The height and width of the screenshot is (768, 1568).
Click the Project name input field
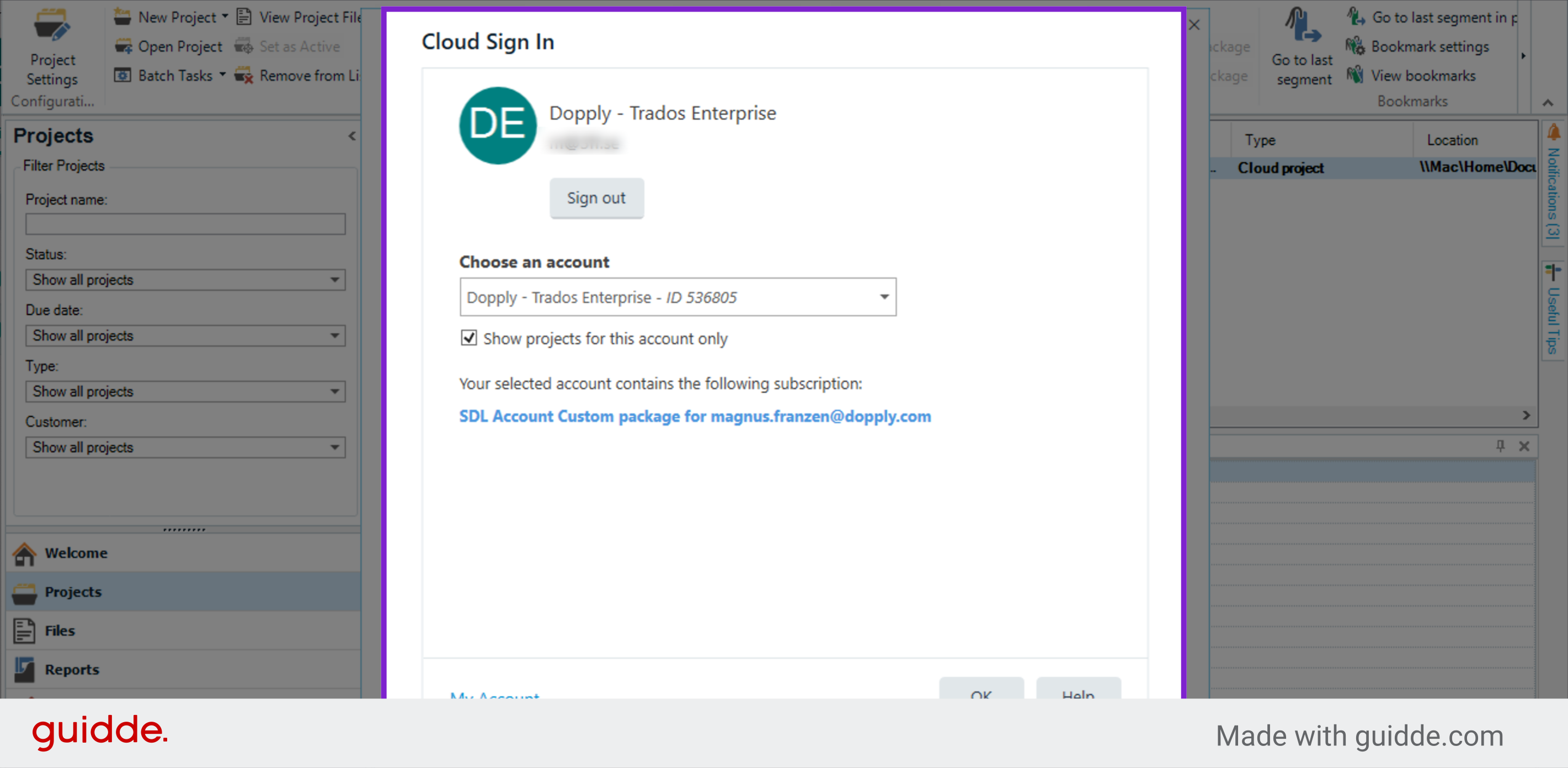click(x=185, y=224)
